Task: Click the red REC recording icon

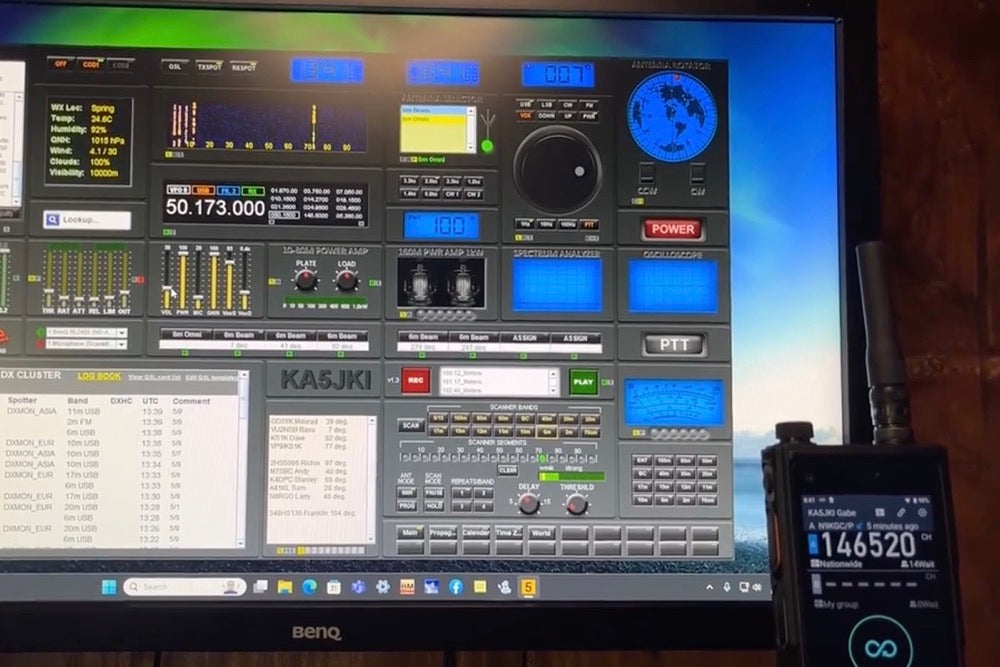Action: pos(415,380)
